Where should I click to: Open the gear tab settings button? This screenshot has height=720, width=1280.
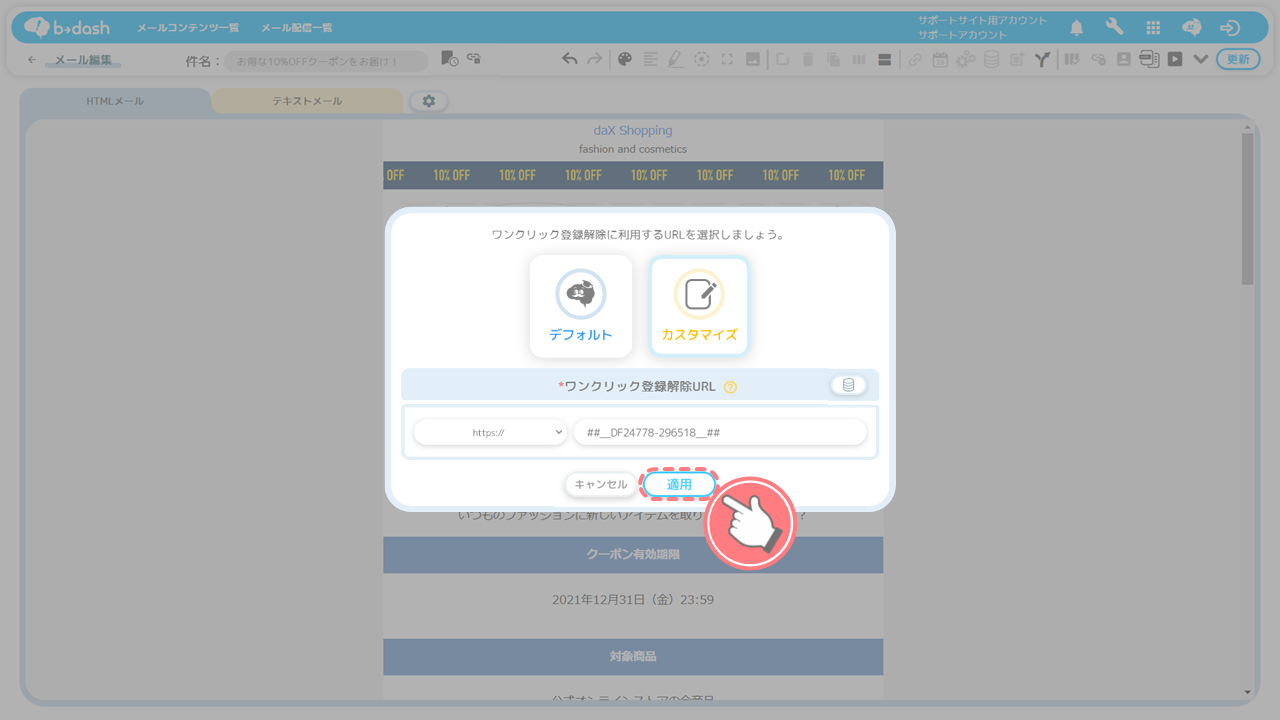[429, 101]
